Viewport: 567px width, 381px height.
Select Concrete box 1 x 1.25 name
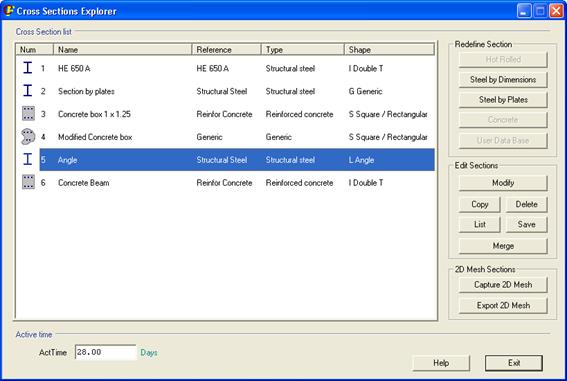point(94,114)
